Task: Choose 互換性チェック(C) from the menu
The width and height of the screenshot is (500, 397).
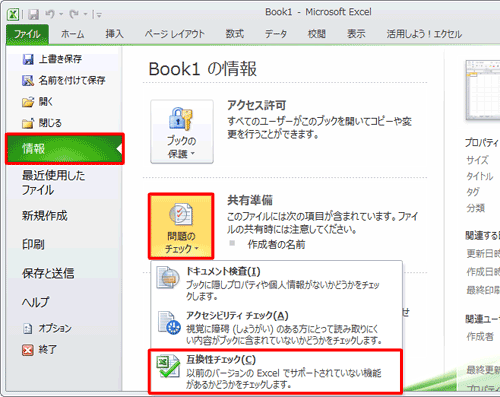Action: (275, 371)
